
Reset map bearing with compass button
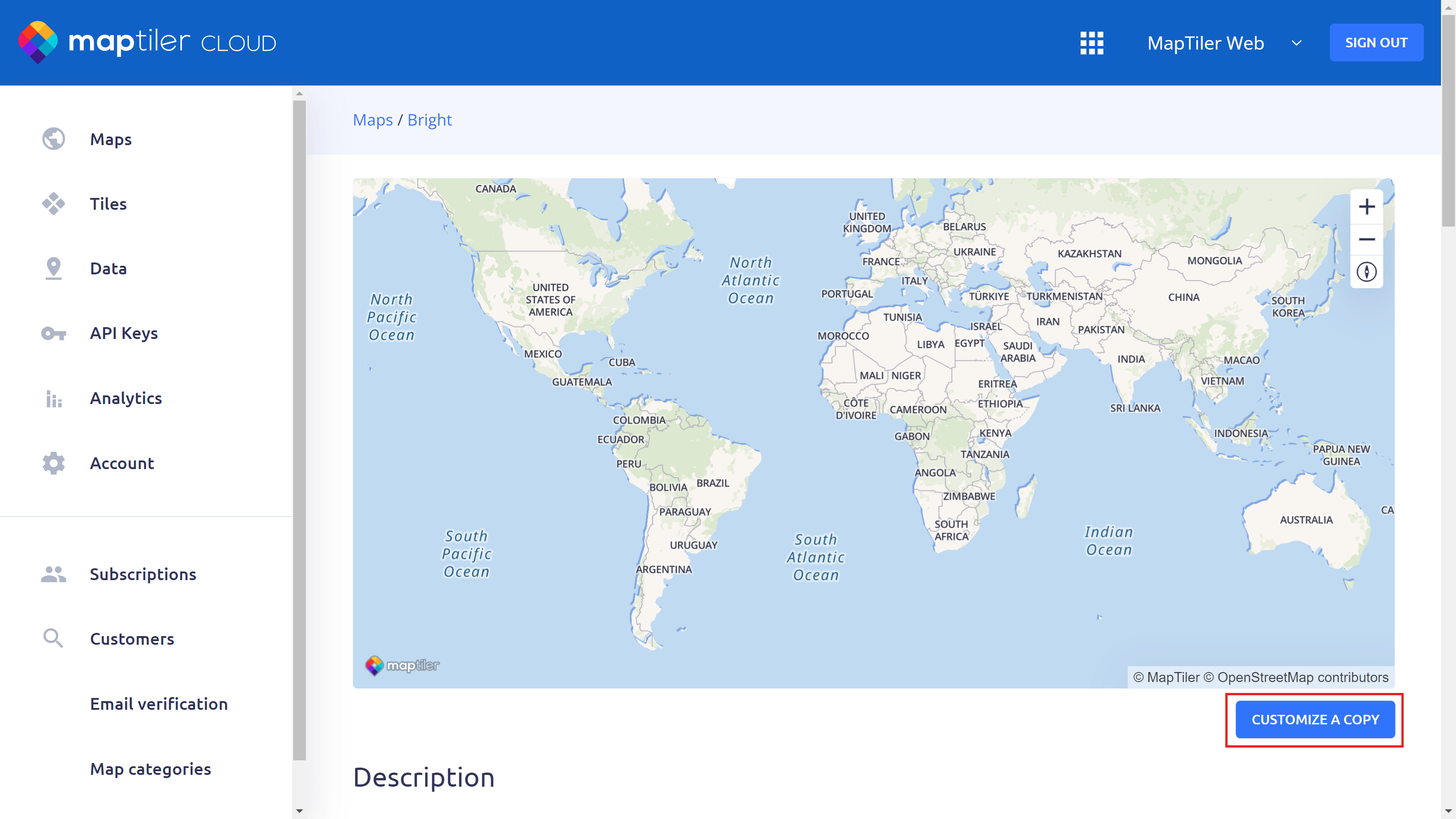coord(1366,273)
